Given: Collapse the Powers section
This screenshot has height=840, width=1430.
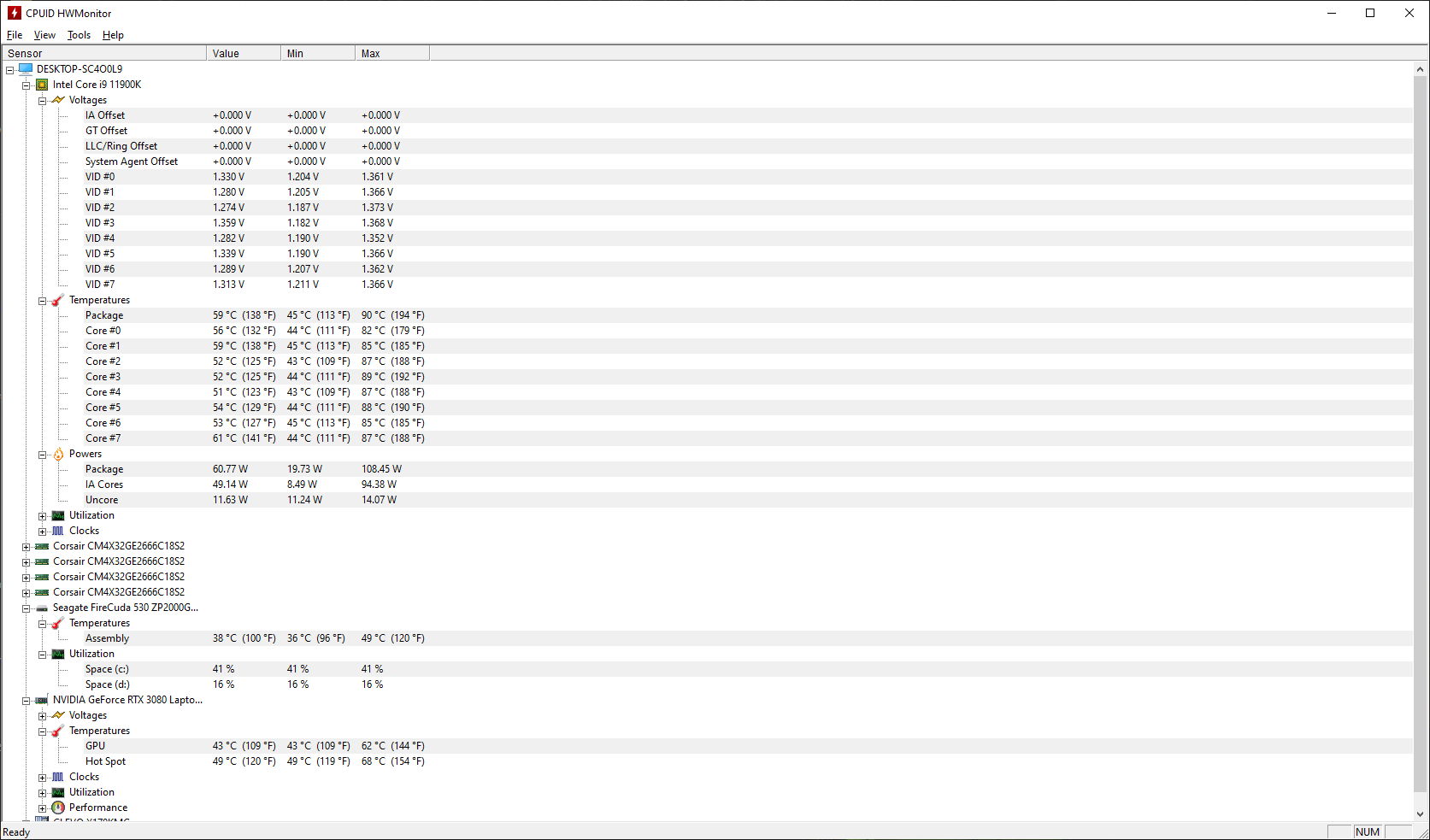Looking at the screenshot, I should (x=43, y=455).
